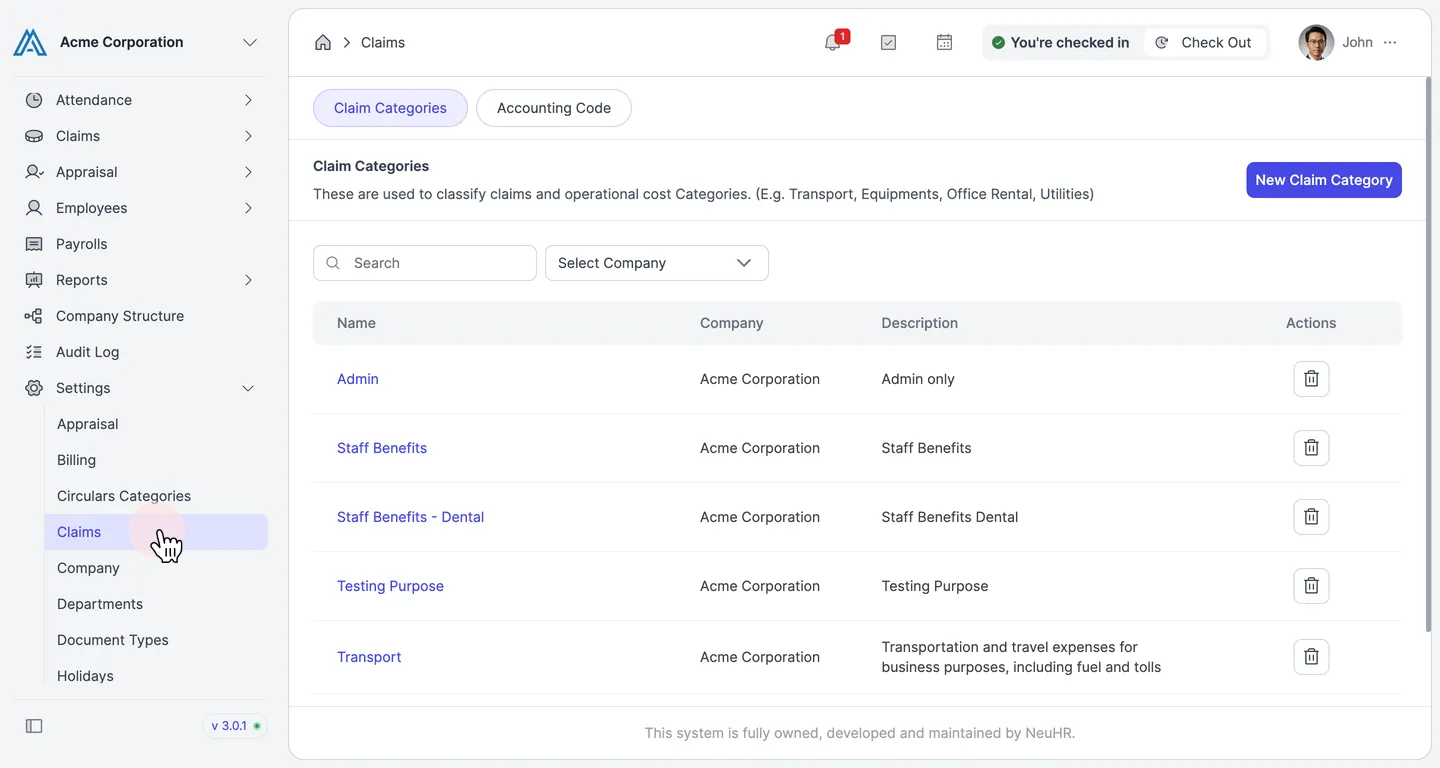Open the calendar icon in header

[x=944, y=42]
